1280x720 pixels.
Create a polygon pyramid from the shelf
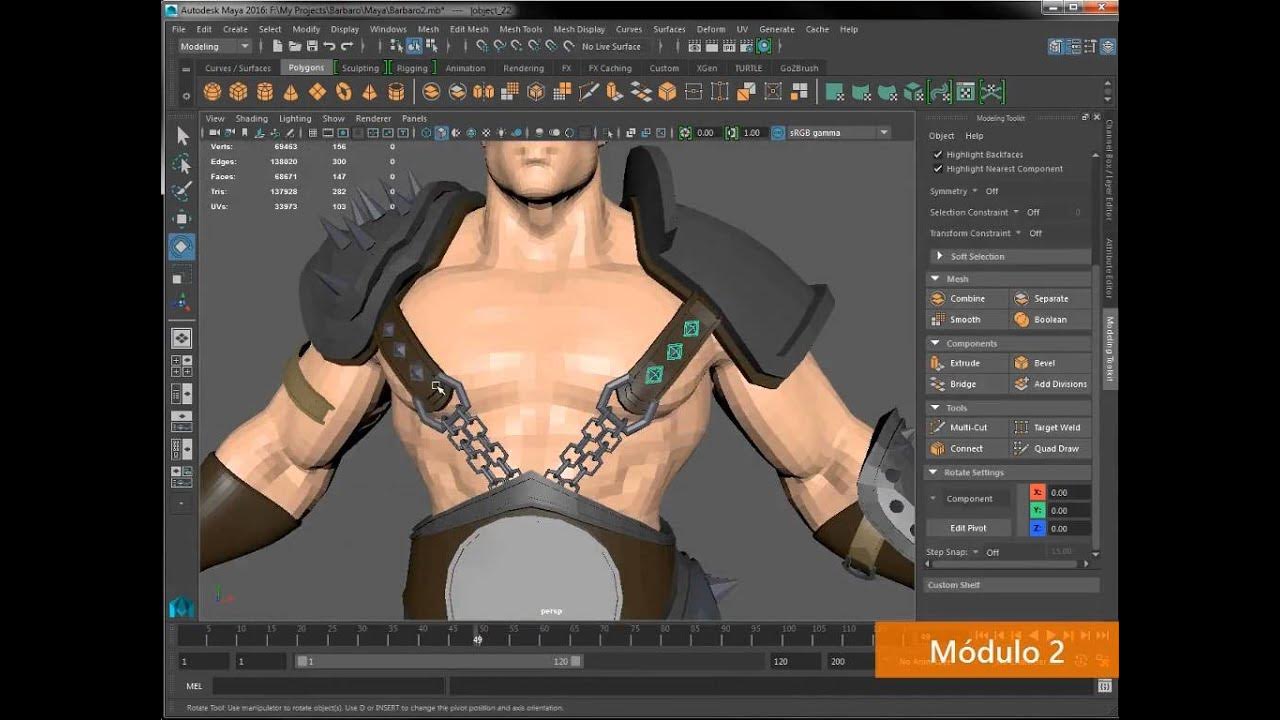[x=370, y=92]
